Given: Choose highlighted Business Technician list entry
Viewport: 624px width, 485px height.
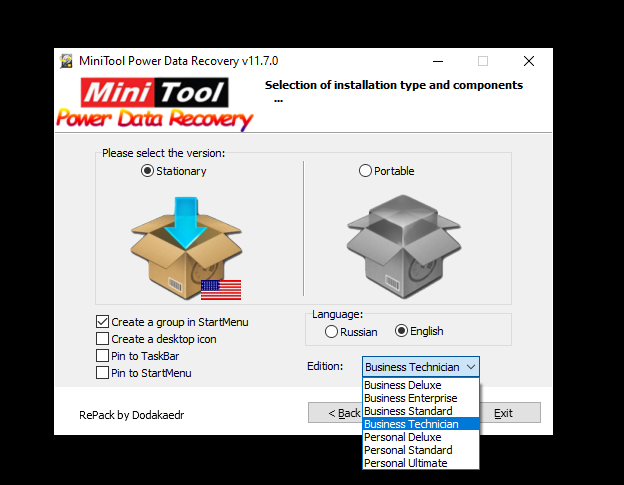Looking at the screenshot, I should (421, 424).
